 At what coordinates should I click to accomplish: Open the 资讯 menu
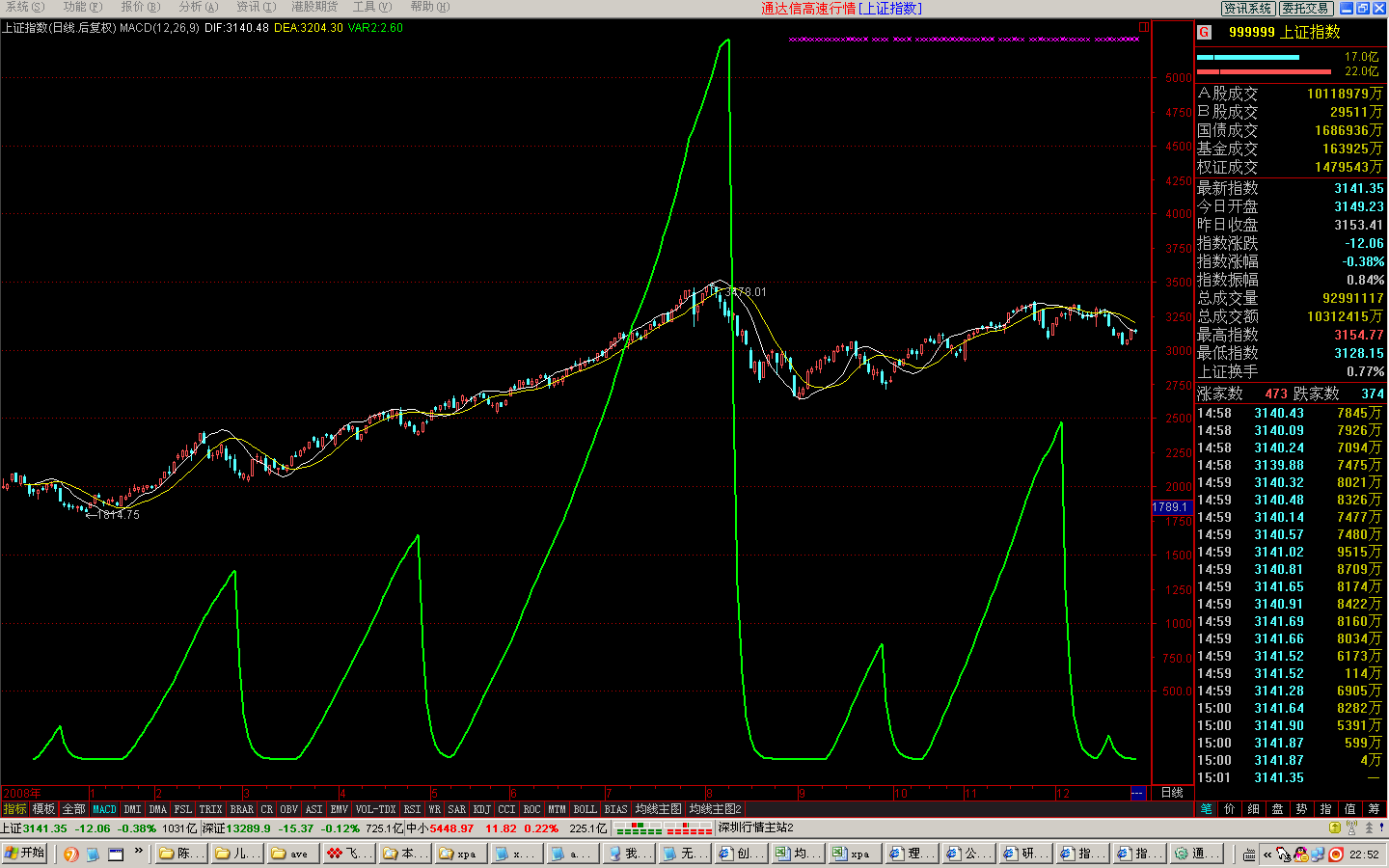[256, 7]
